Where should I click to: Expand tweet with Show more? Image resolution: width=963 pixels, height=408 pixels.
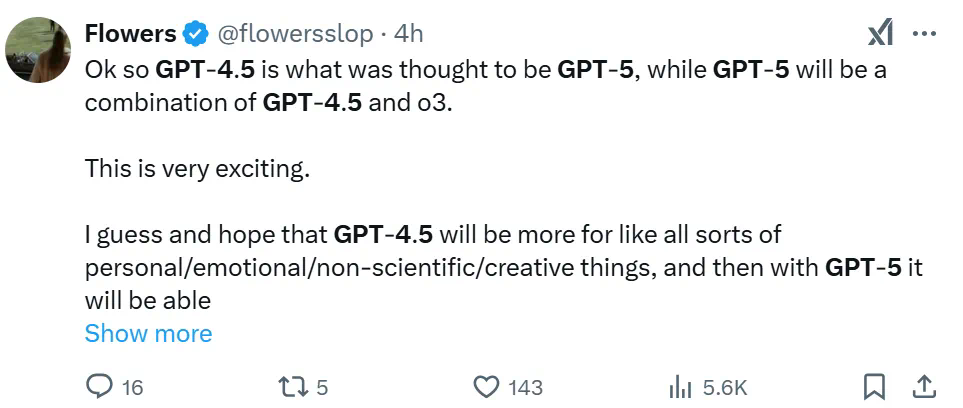click(148, 333)
